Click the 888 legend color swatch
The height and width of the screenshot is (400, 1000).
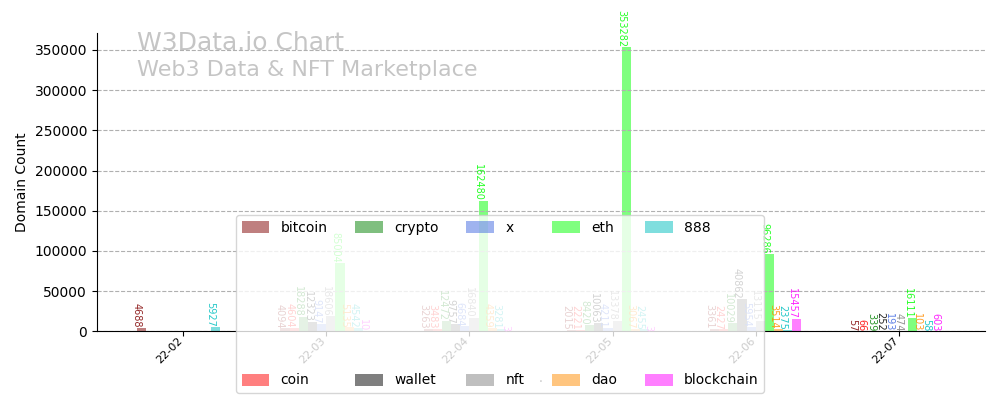click(x=659, y=227)
